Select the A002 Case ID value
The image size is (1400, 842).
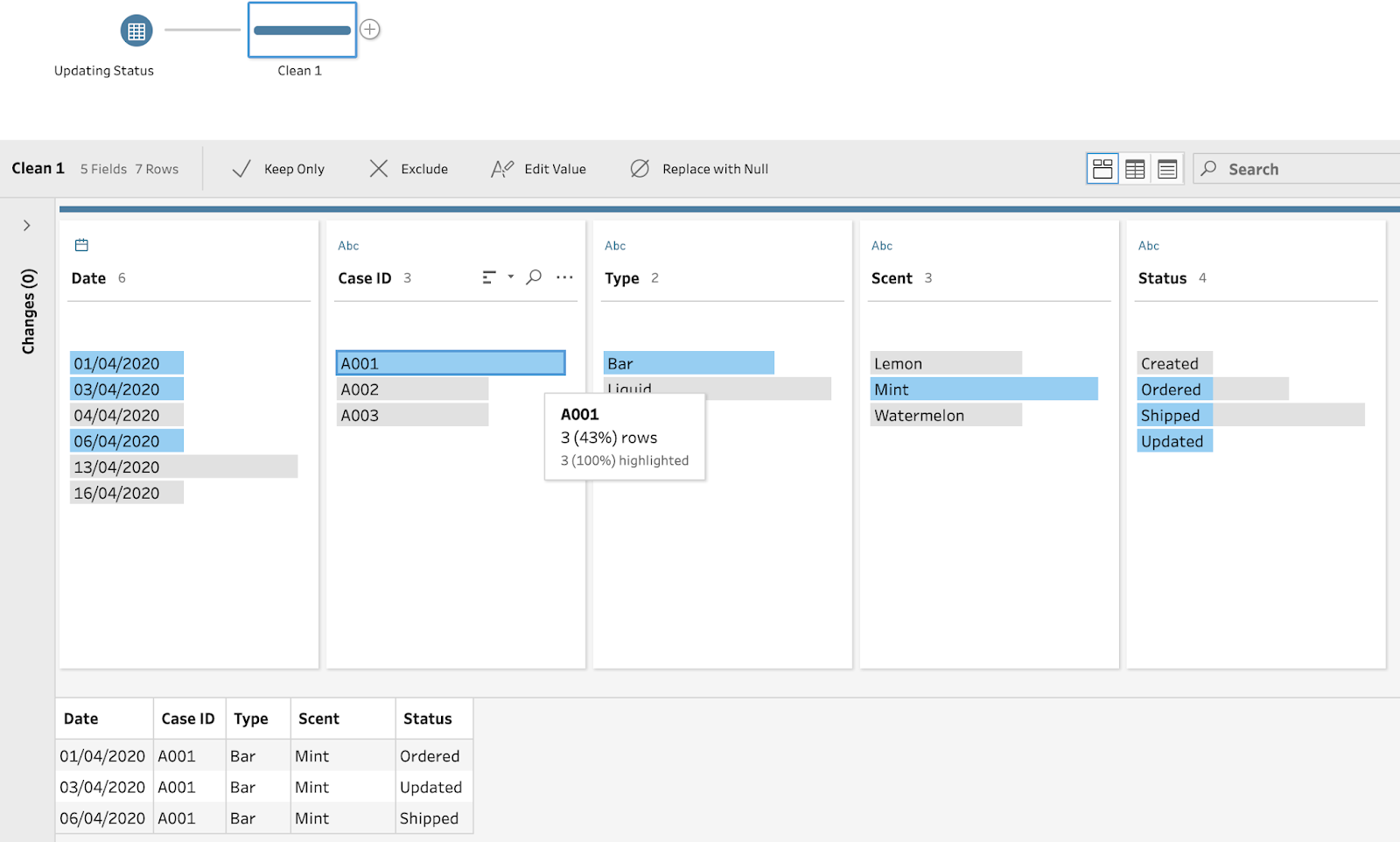point(412,389)
